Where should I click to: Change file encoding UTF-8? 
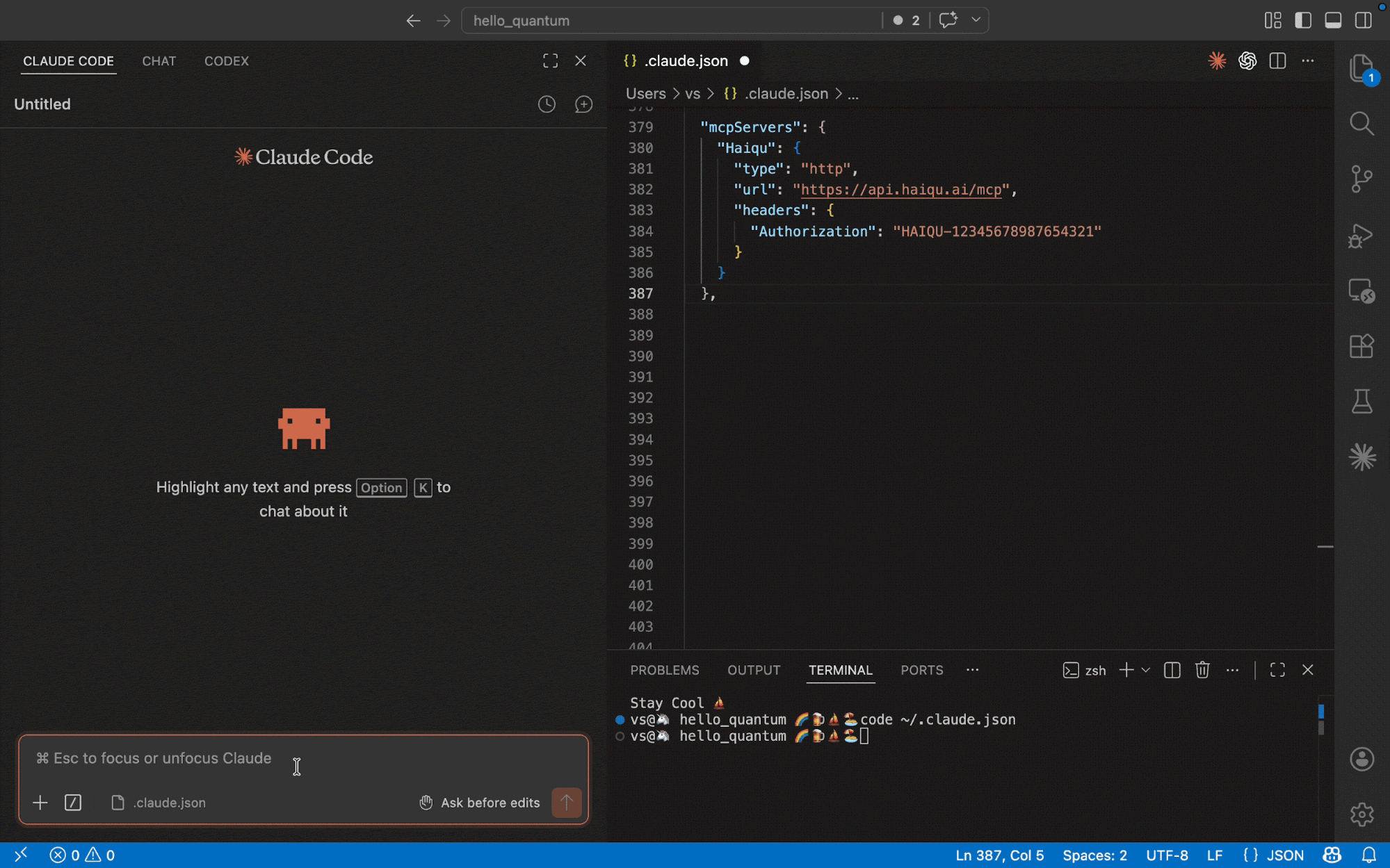tap(1167, 855)
